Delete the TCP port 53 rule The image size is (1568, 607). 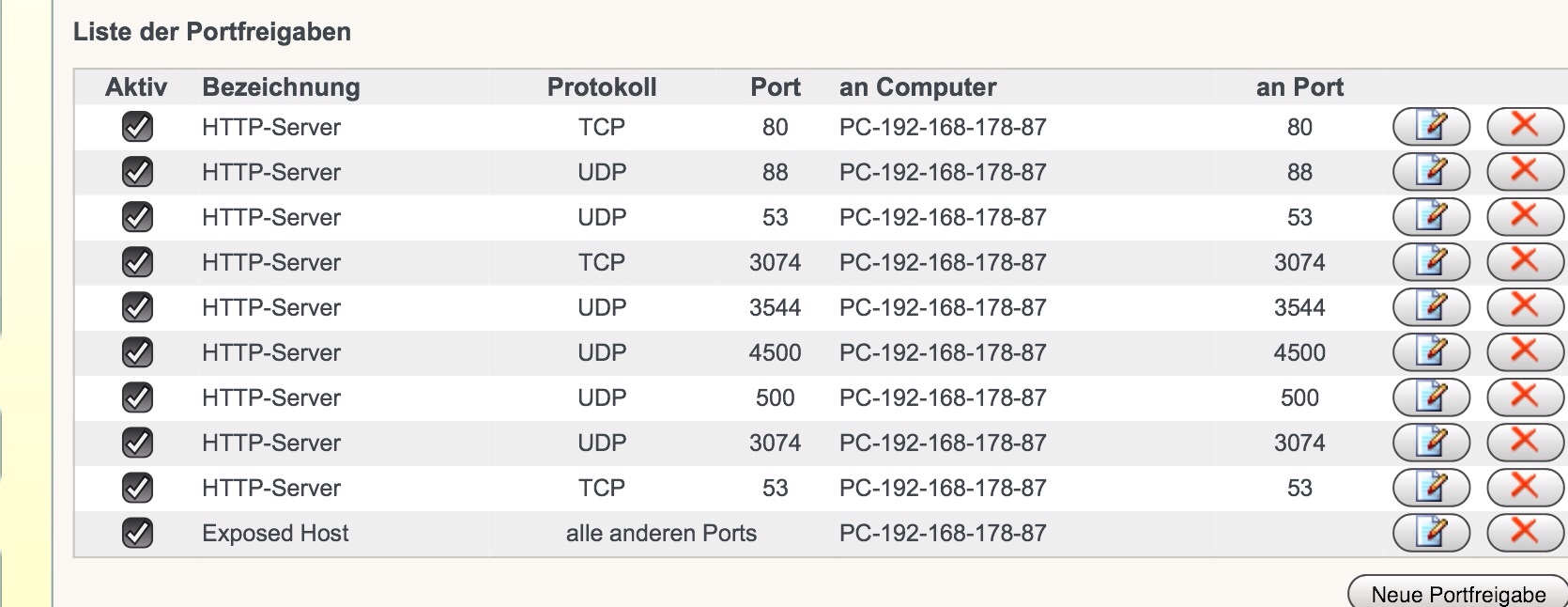pyautogui.click(x=1524, y=487)
